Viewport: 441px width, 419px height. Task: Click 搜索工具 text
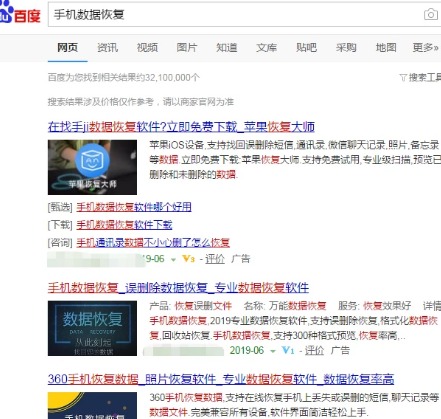[x=425, y=78]
